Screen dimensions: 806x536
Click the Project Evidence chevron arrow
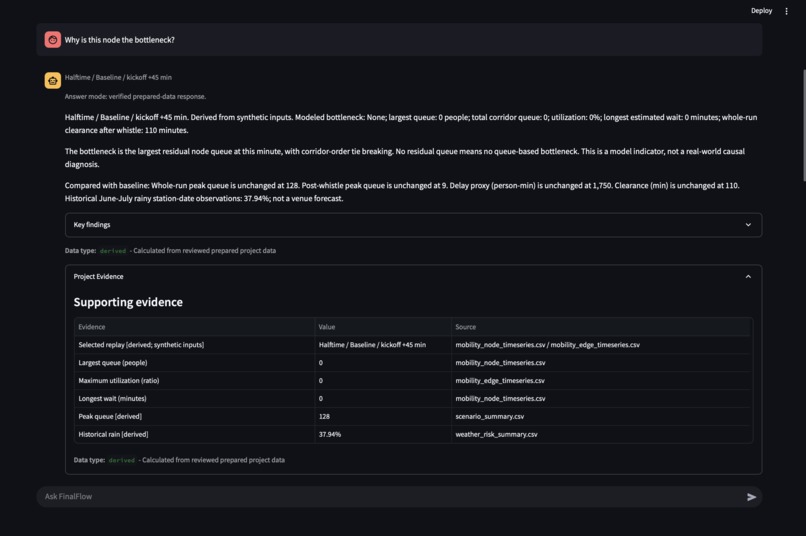748,276
